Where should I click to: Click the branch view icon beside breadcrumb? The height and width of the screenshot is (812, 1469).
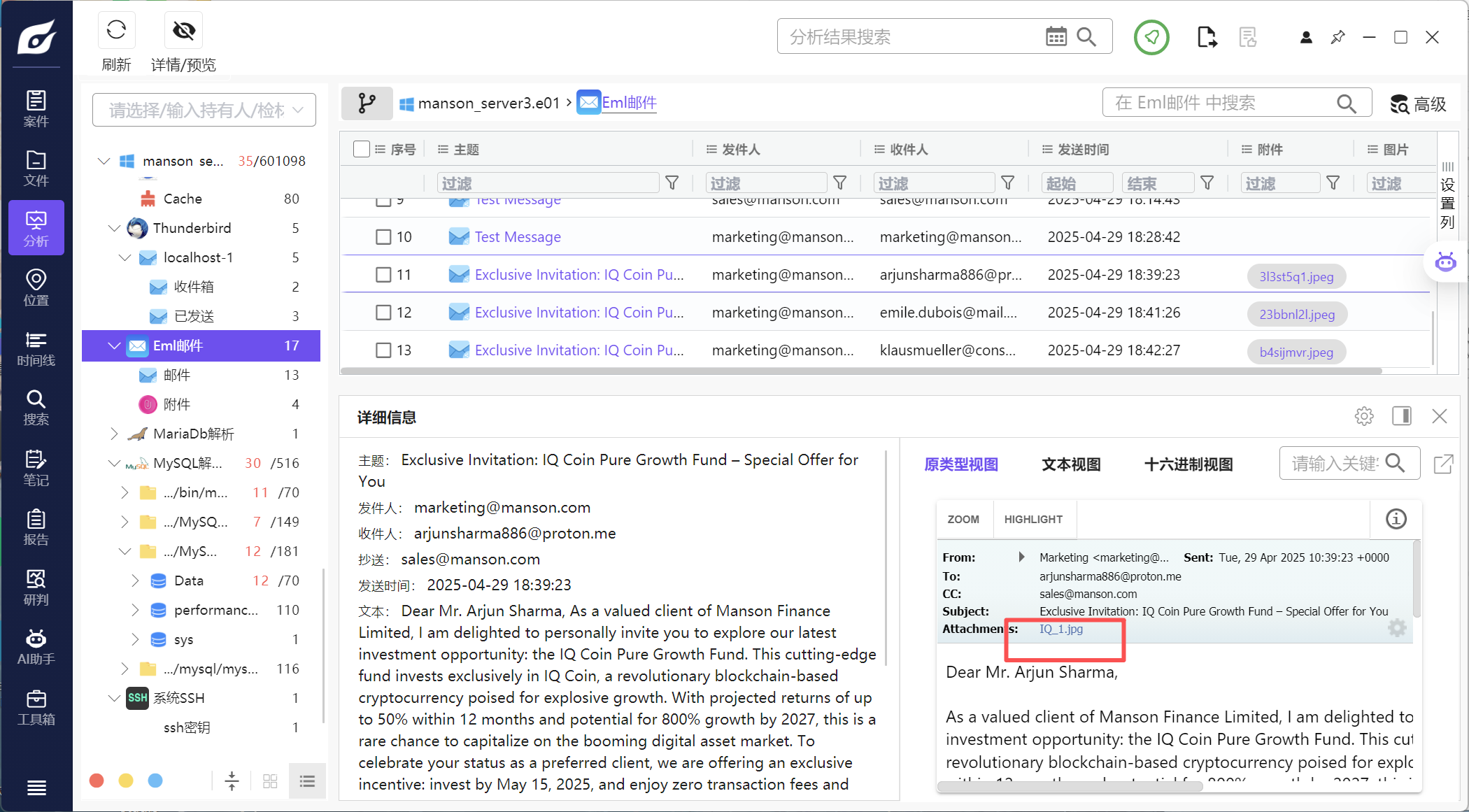coord(367,104)
